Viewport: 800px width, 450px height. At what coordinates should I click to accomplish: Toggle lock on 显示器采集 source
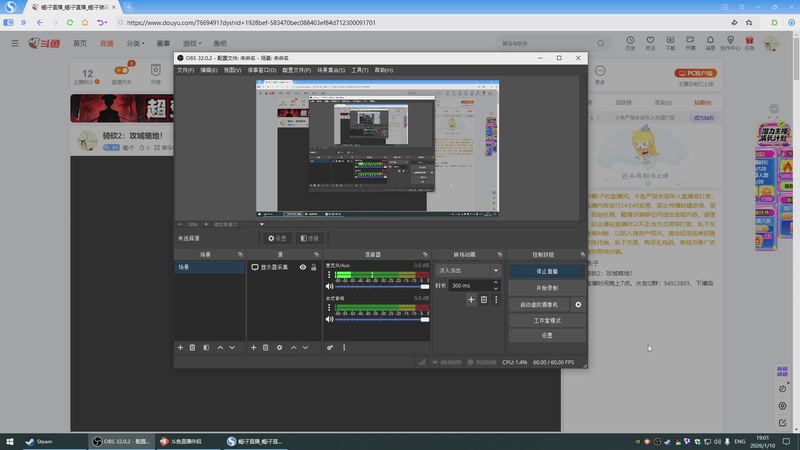pyautogui.click(x=314, y=267)
